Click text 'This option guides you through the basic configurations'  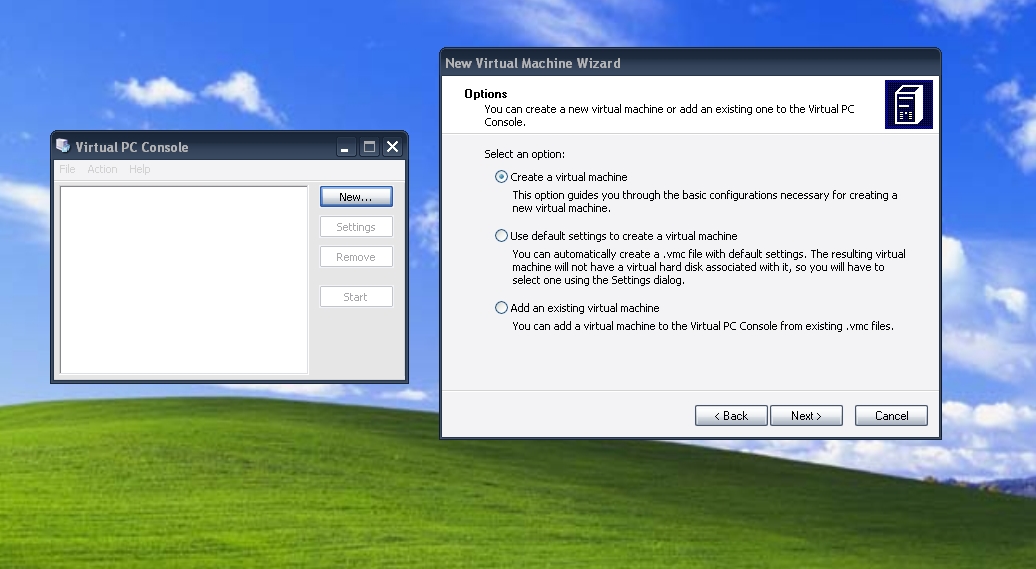pyautogui.click(x=705, y=202)
